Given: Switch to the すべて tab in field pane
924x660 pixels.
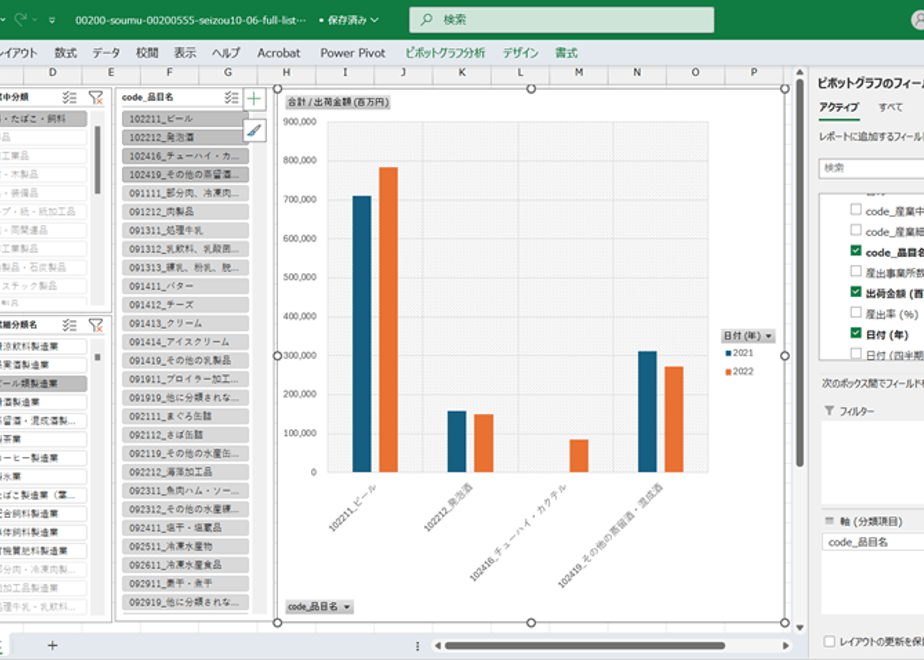Looking at the screenshot, I should 890,107.
